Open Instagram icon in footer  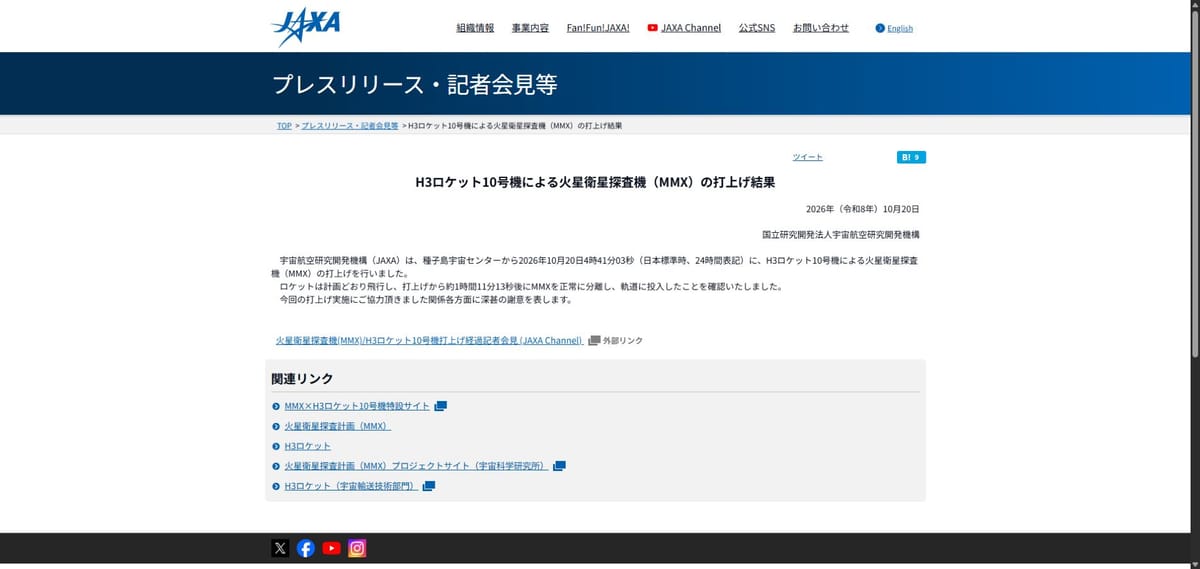point(357,548)
